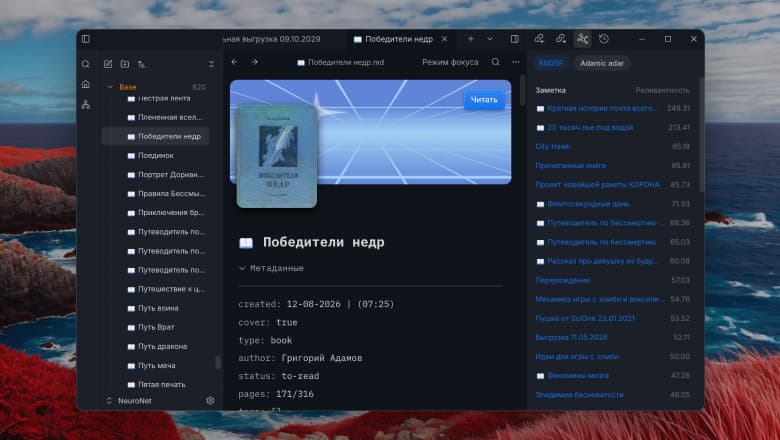Select the BM25F algorithm tab

[551, 63]
